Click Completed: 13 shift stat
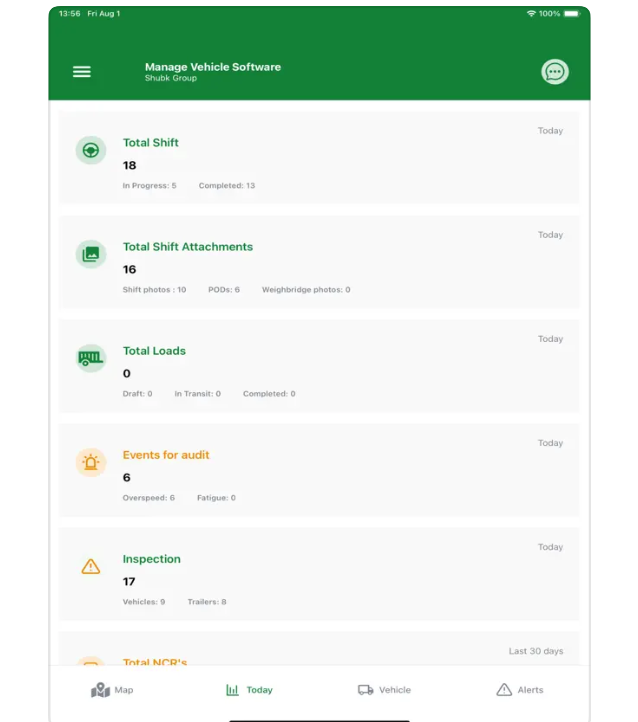This screenshot has width=638, height=722. [x=227, y=186]
